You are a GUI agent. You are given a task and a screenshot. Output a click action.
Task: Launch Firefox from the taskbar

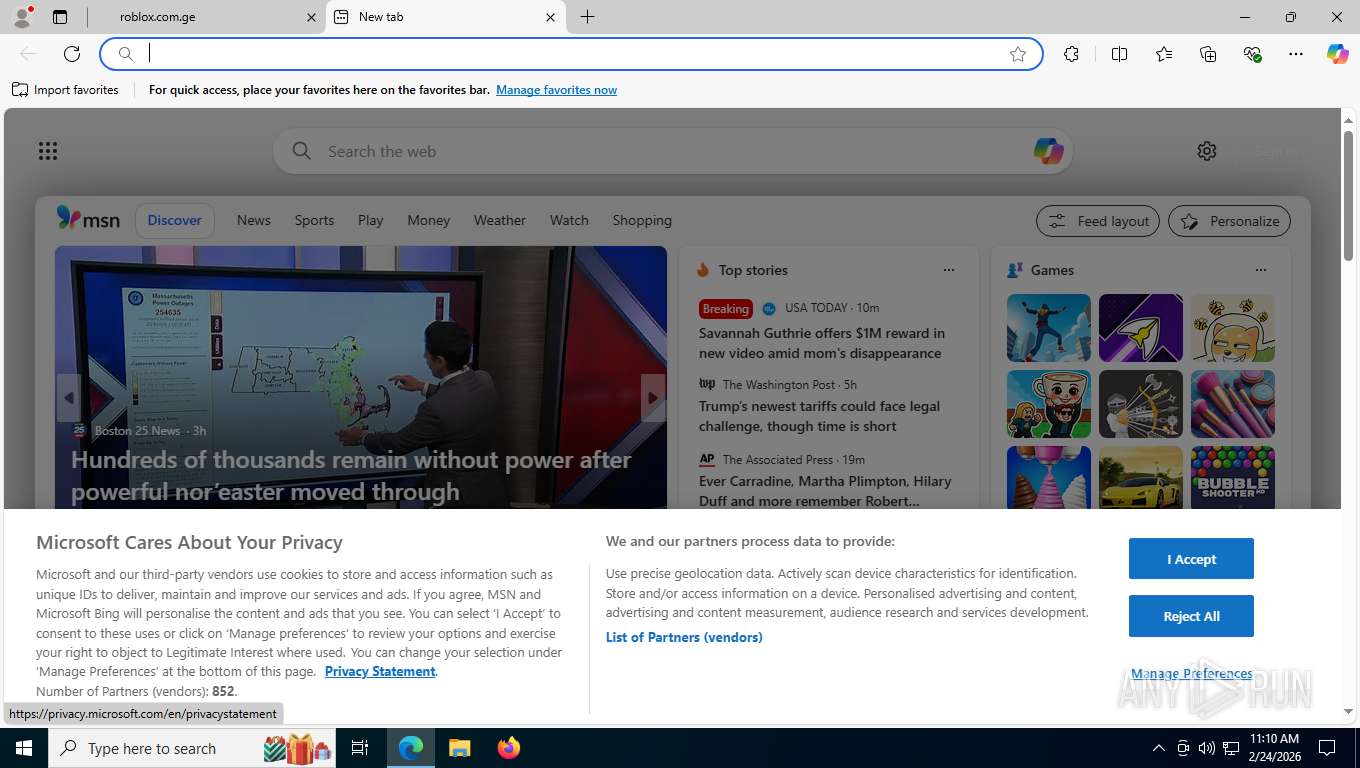(x=509, y=748)
